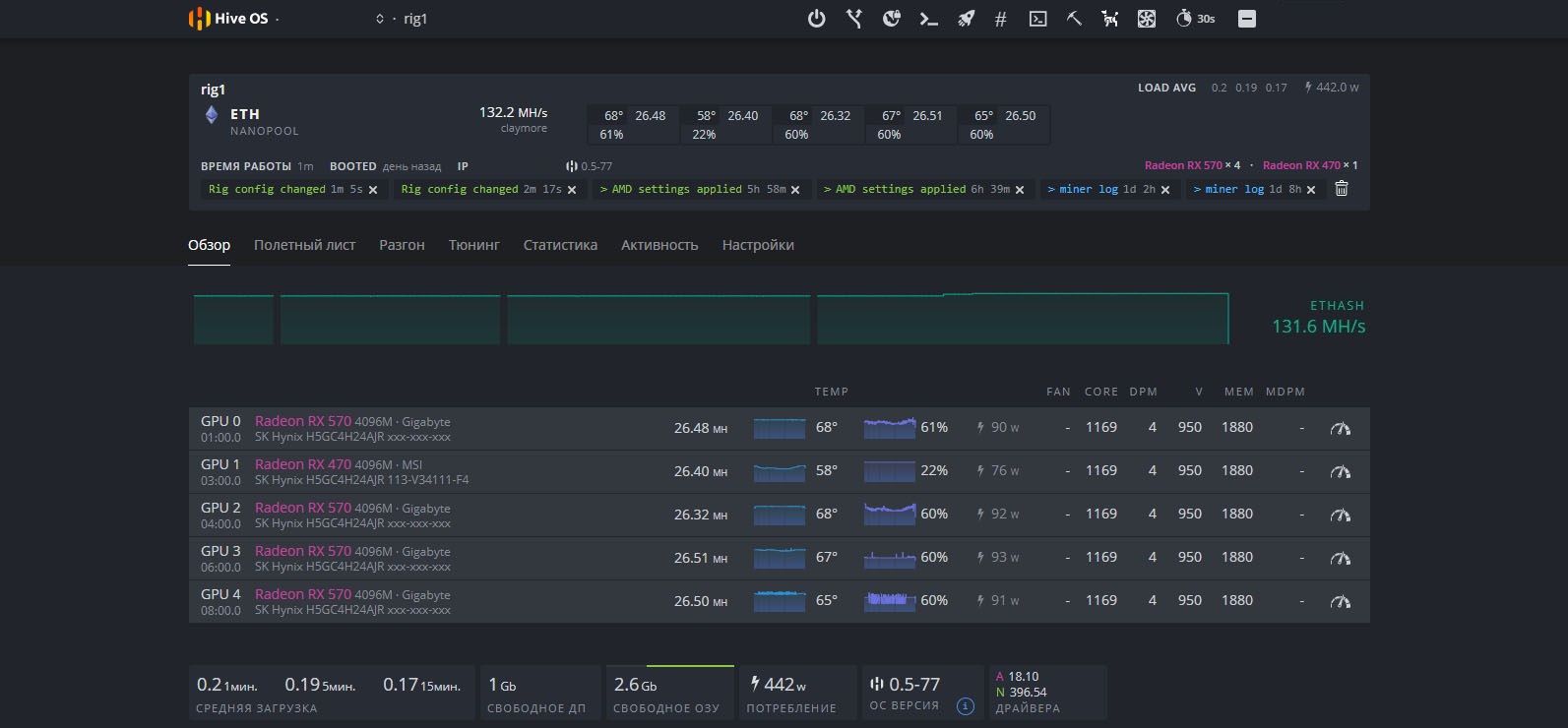The image size is (1568, 728).
Task: Open the Статистика tab
Action: [560, 245]
